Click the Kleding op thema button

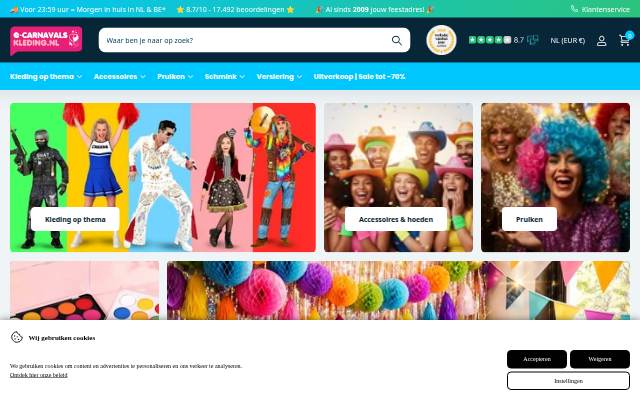pyautogui.click(x=75, y=219)
